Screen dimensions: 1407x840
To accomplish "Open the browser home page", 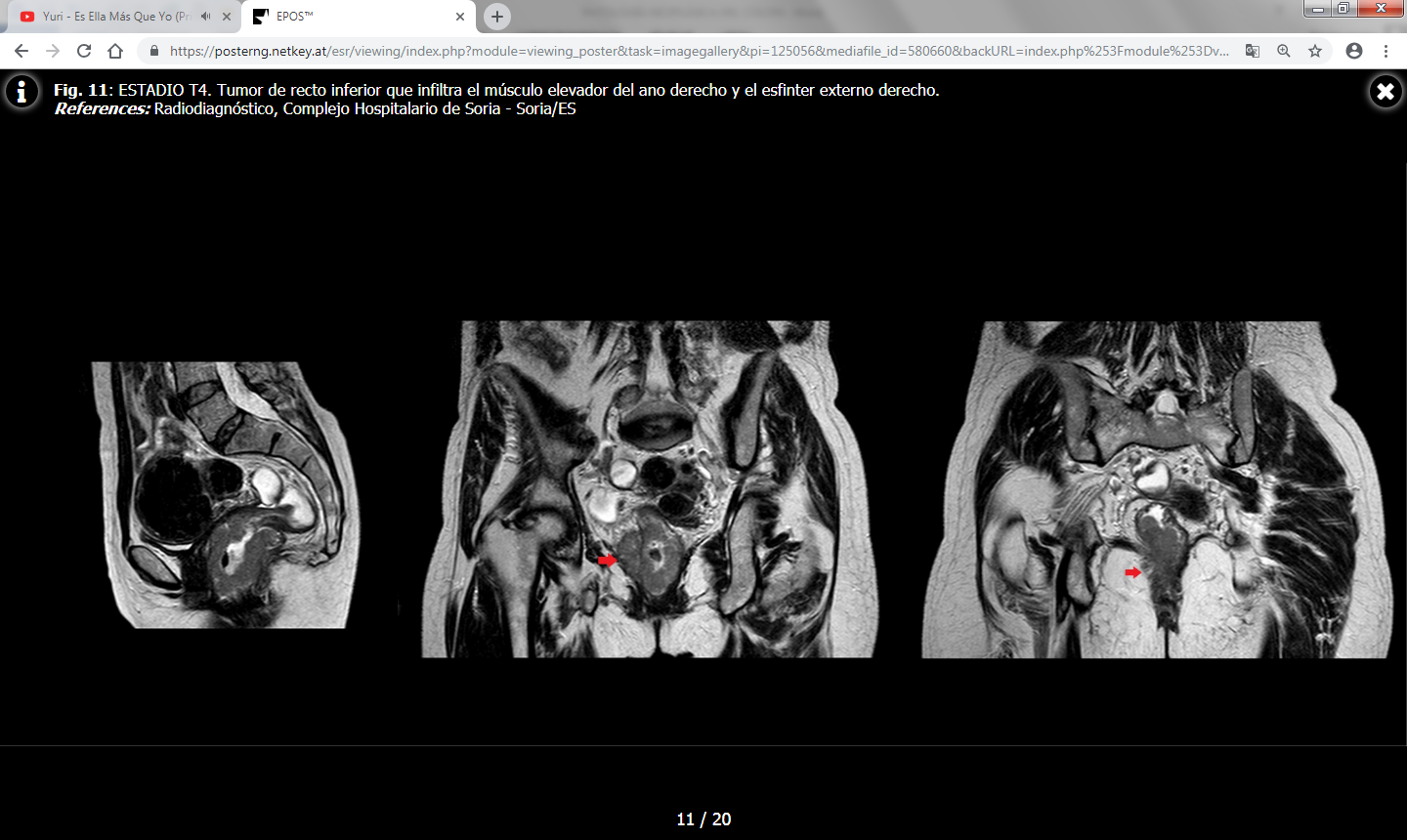I will pyautogui.click(x=115, y=51).
